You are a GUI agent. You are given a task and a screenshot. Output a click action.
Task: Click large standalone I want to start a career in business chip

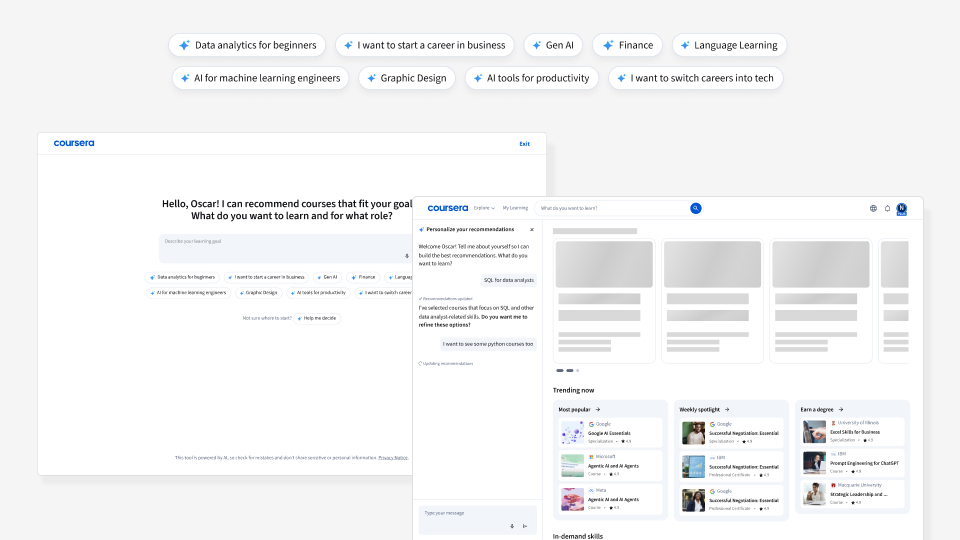pyautogui.click(x=425, y=45)
